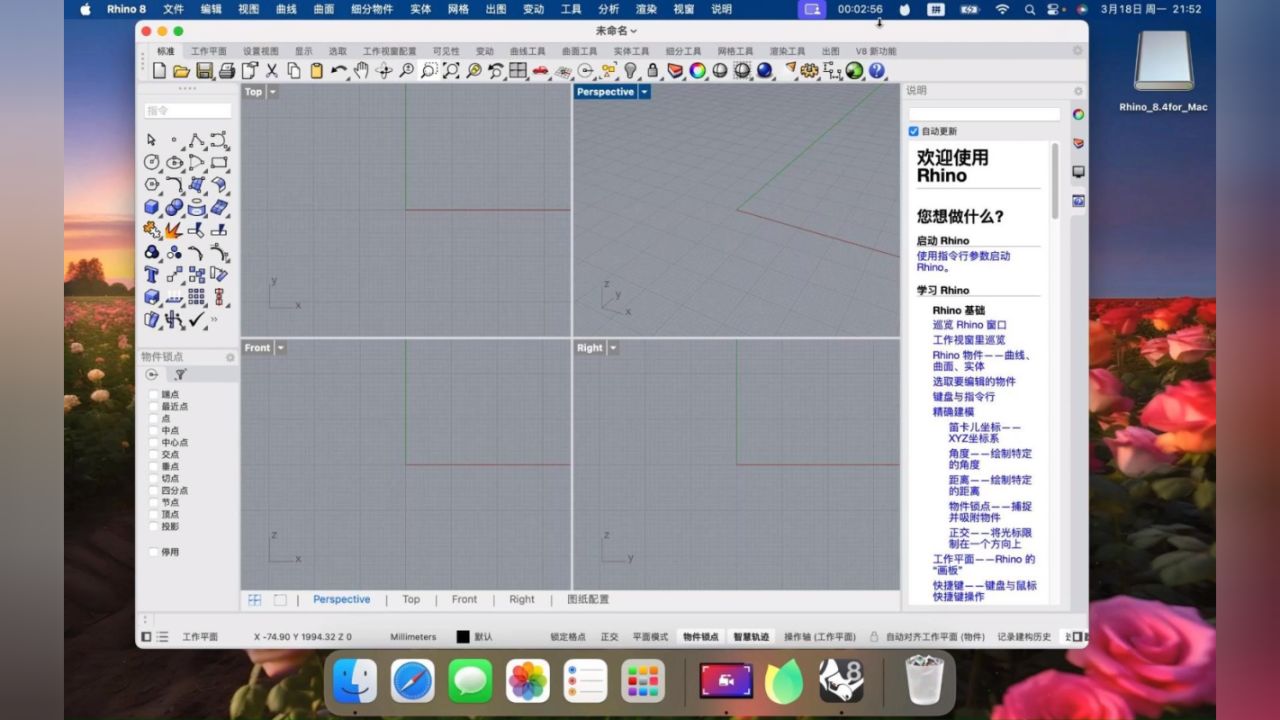
Task: Open the Right viewport dropdown arrow
Action: tap(613, 348)
